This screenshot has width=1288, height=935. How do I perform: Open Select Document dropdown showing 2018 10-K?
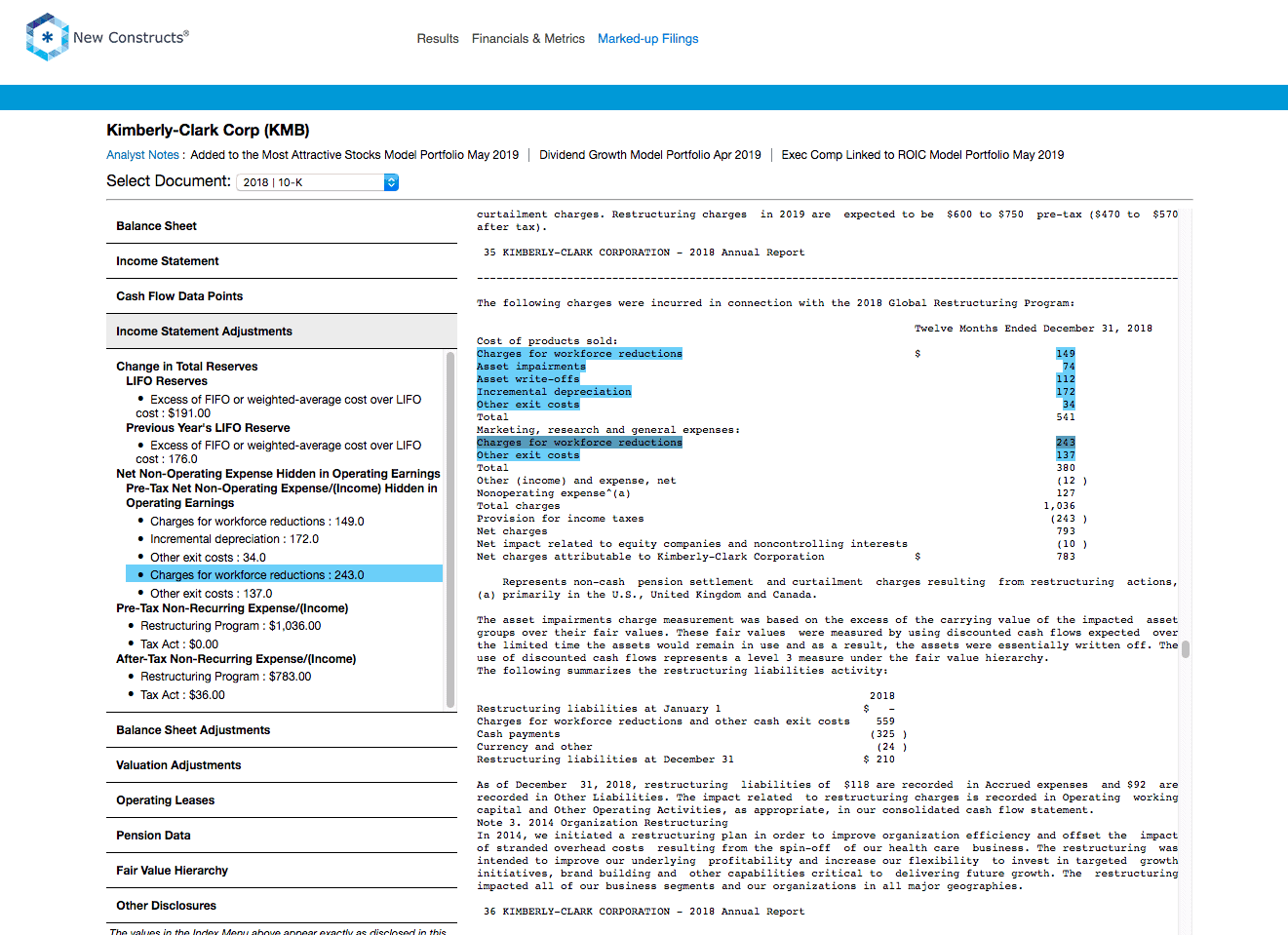[x=318, y=182]
